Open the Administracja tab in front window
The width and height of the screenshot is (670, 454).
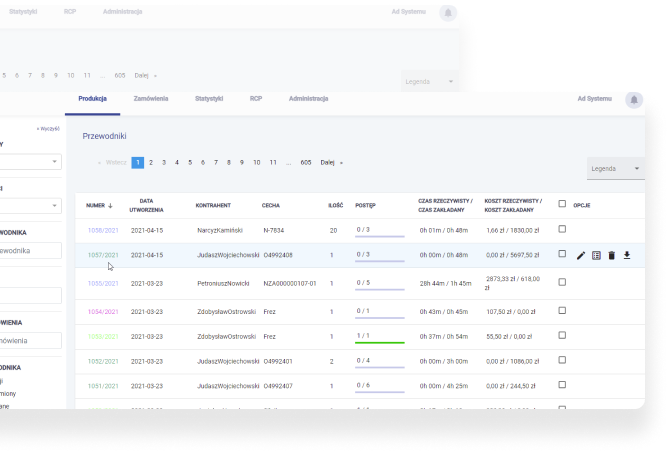308,99
